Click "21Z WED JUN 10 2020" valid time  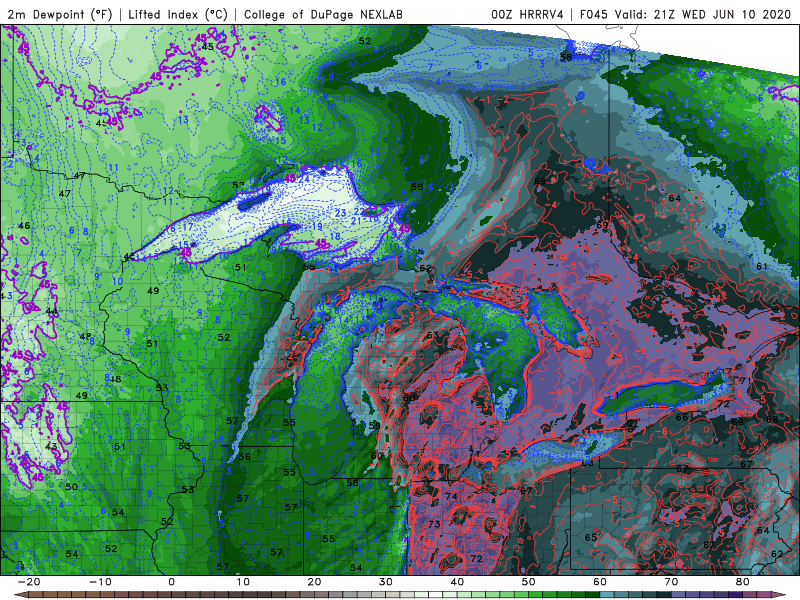[722, 14]
